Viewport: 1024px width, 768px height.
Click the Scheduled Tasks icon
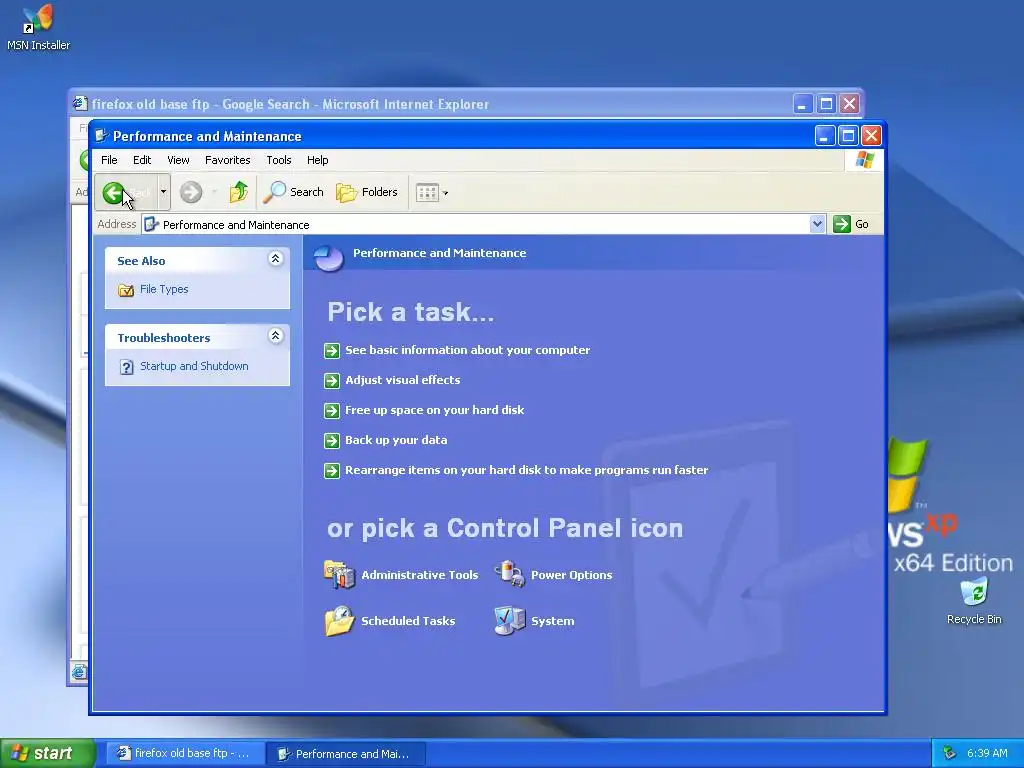(339, 620)
